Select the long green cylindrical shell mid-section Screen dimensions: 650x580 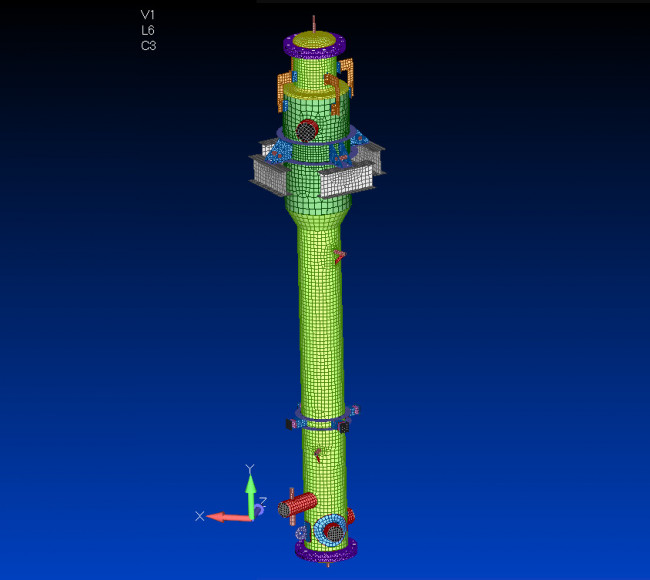tap(320, 320)
